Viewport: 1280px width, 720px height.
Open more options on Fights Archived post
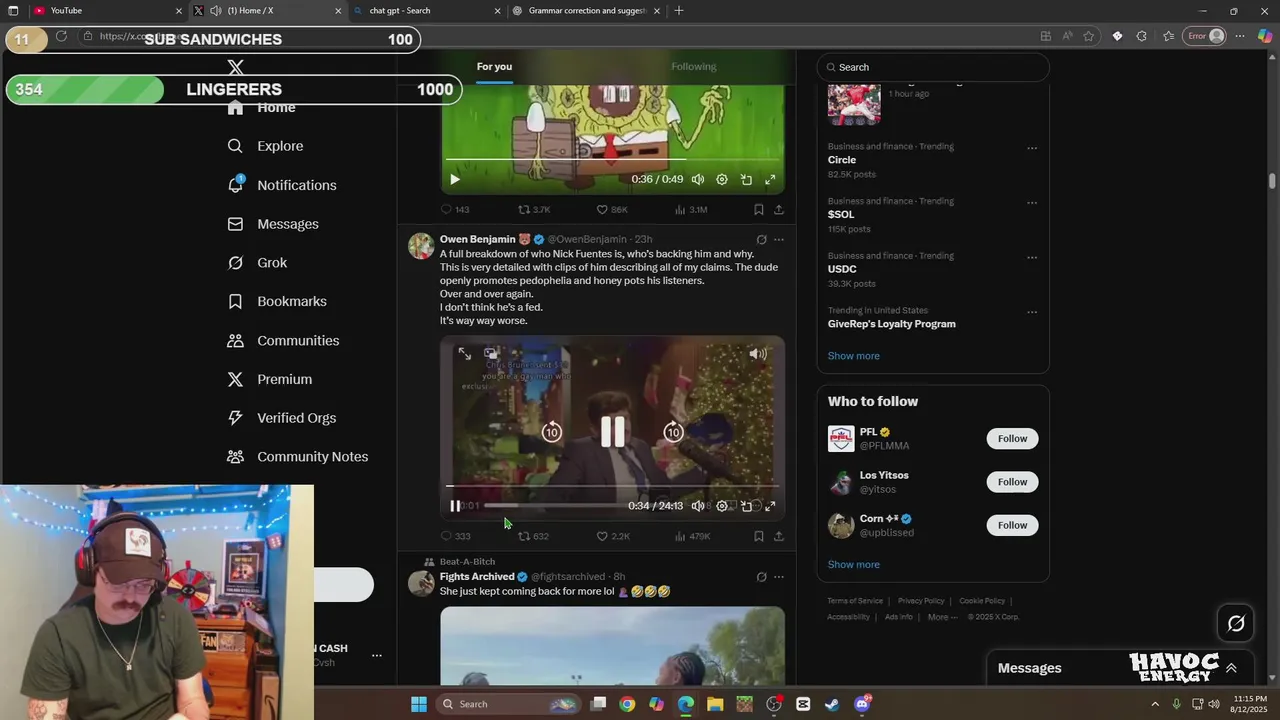click(779, 577)
